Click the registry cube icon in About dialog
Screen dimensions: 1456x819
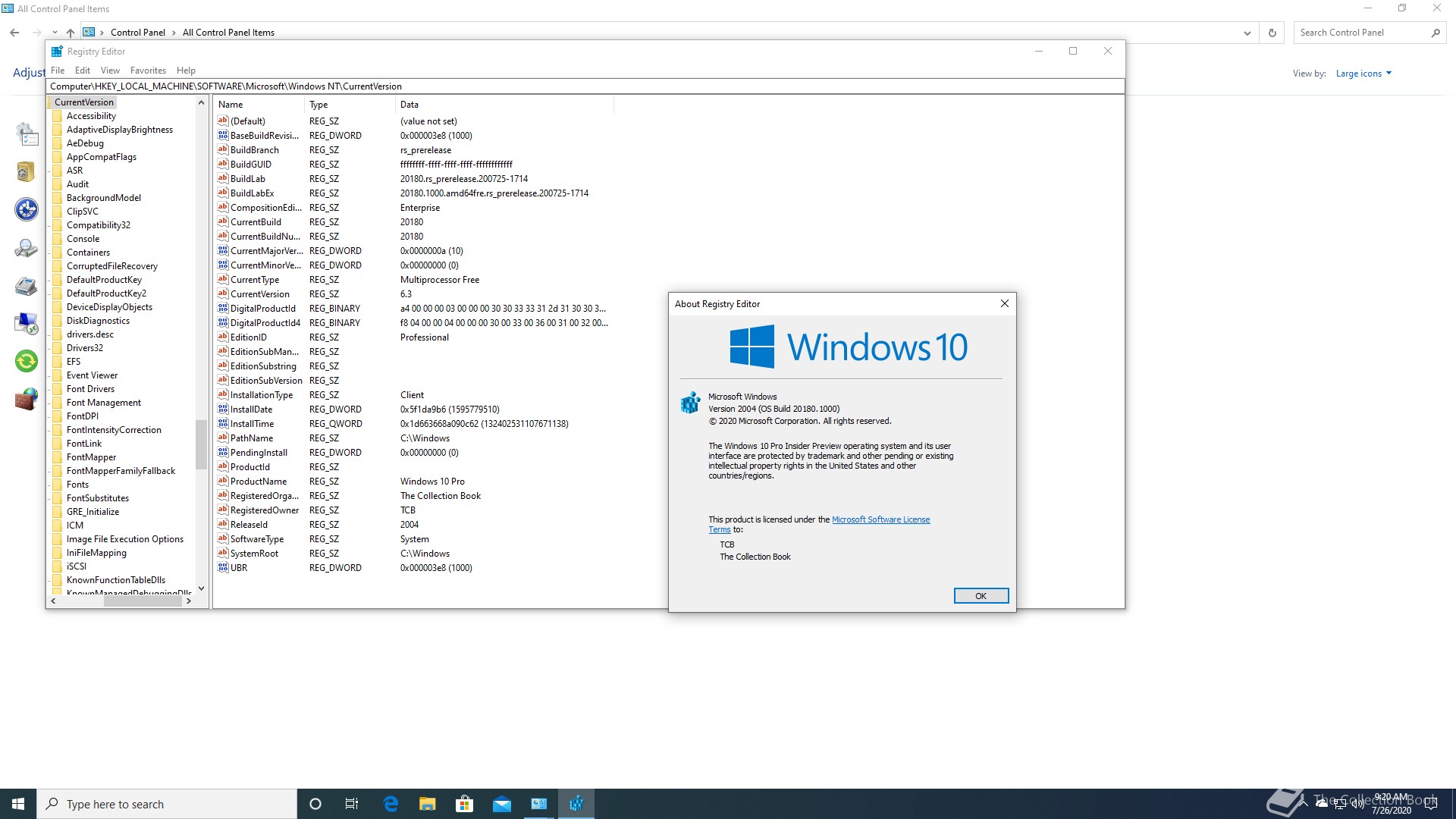tap(690, 403)
